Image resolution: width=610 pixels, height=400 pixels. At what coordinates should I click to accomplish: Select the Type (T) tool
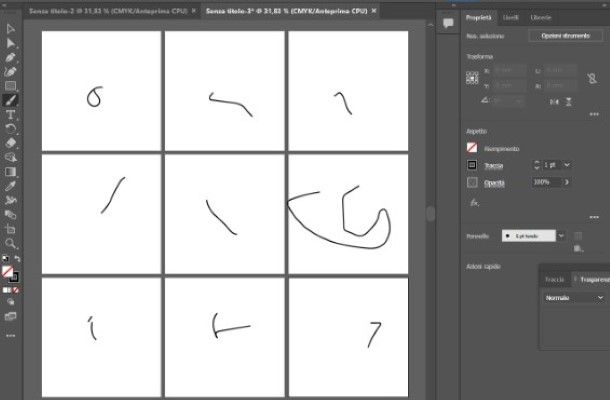[11, 114]
